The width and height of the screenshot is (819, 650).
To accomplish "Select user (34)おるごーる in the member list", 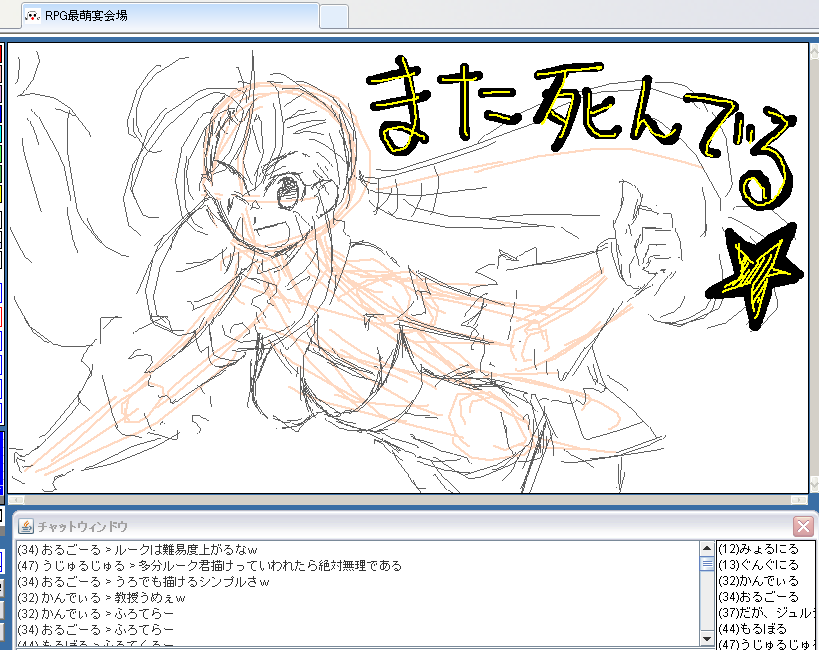I will (759, 597).
